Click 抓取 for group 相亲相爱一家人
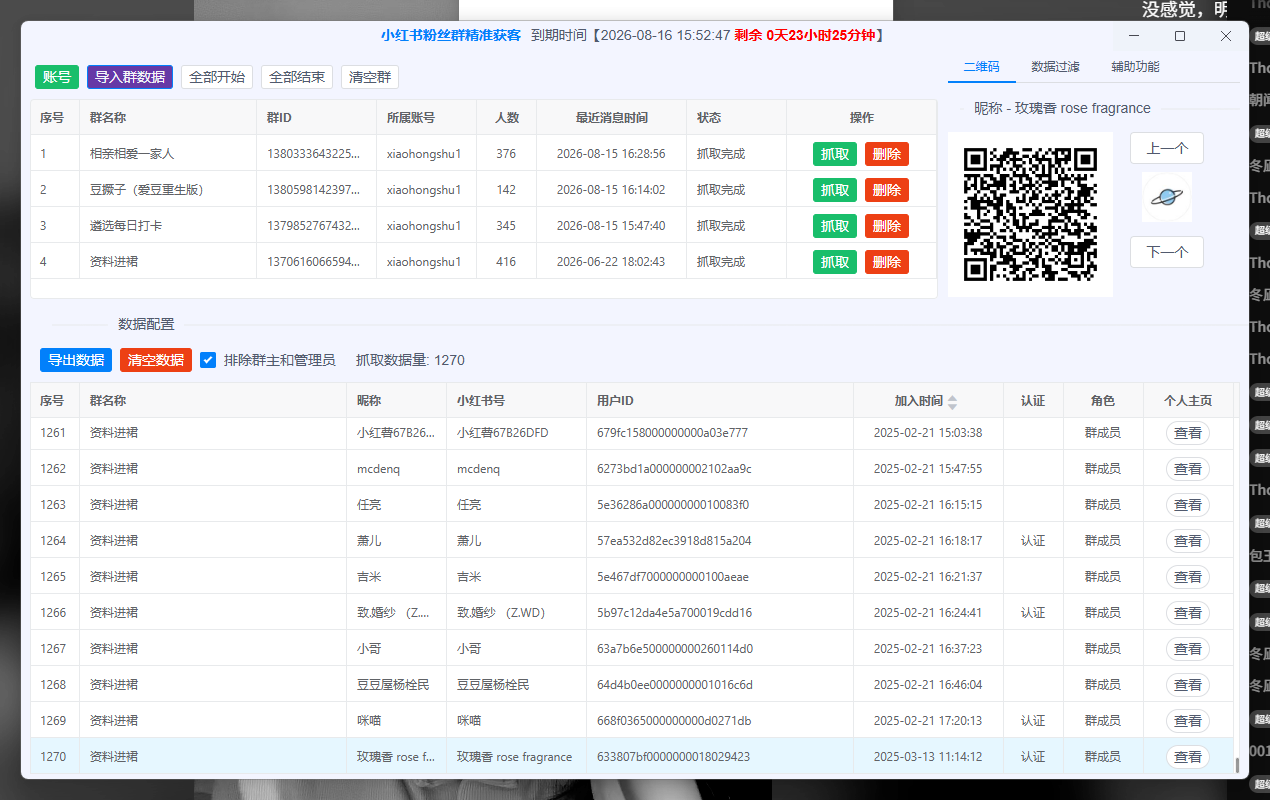This screenshot has height=800, width=1270. (x=835, y=154)
